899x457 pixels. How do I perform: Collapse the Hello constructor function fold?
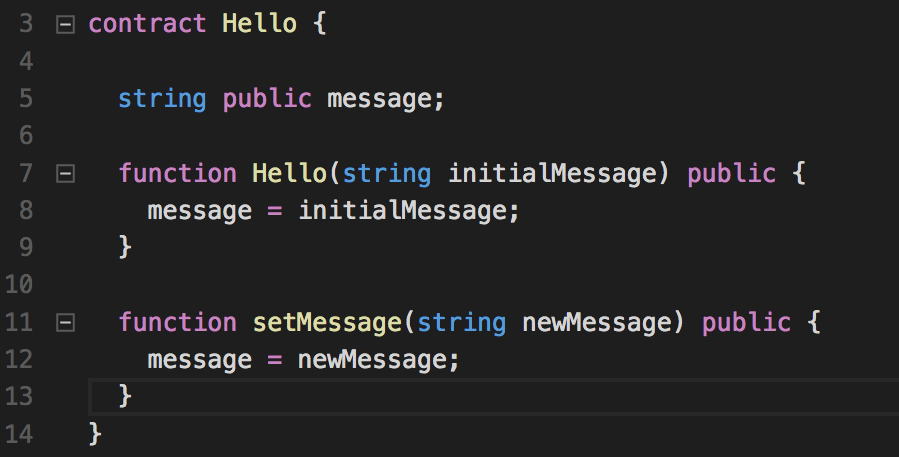coord(65,174)
